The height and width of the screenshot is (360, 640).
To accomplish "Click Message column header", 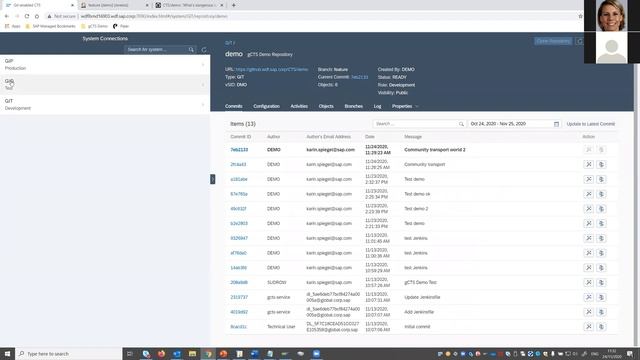I will point(413,137).
